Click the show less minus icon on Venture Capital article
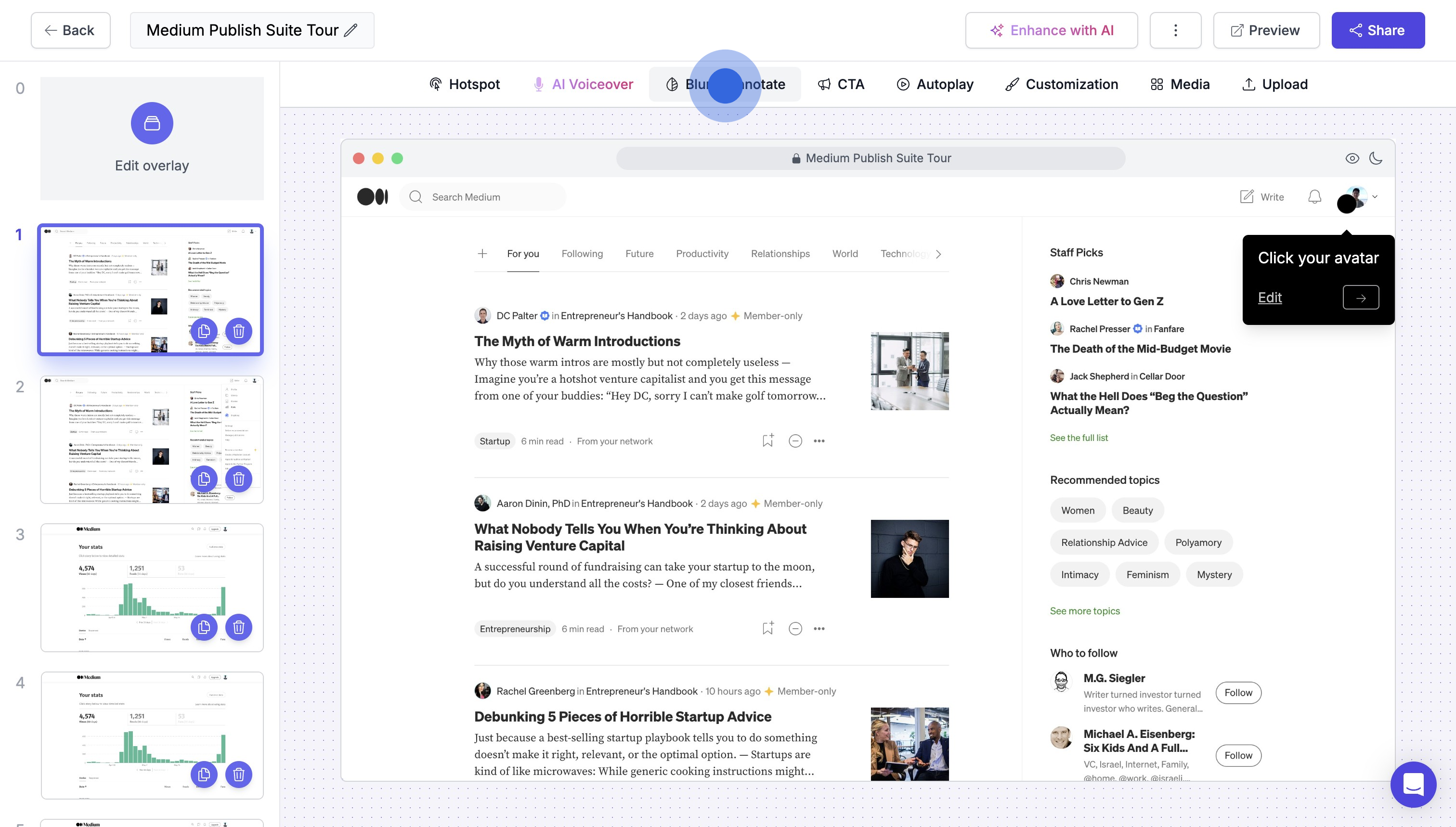1456x827 pixels. (x=795, y=628)
